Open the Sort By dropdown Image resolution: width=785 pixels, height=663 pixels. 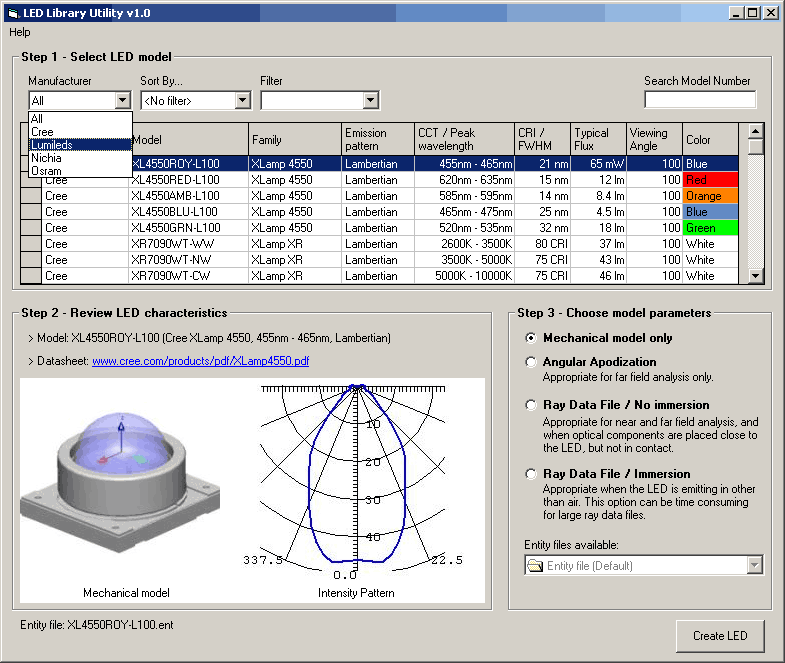click(x=243, y=101)
